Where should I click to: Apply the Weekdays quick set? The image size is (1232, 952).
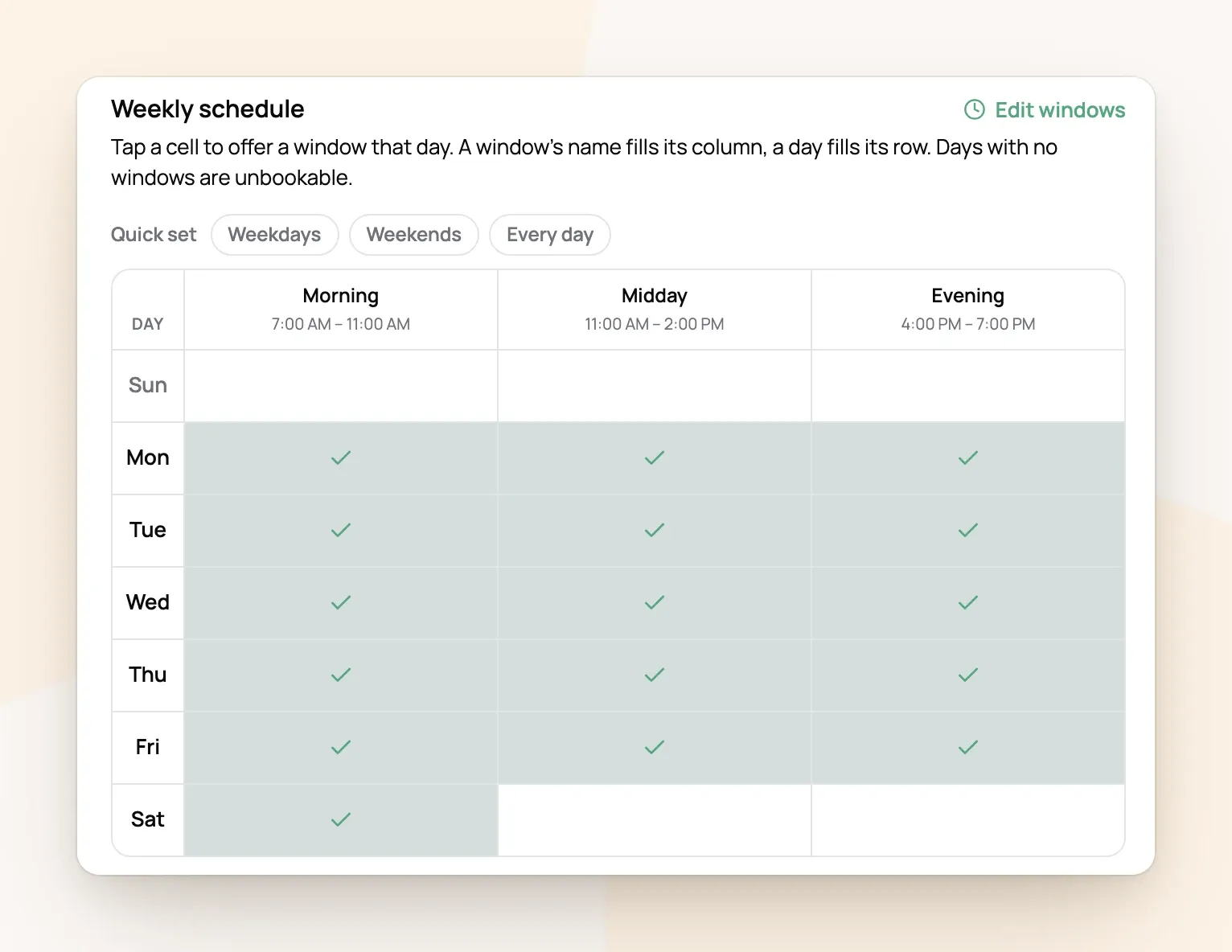click(x=274, y=235)
